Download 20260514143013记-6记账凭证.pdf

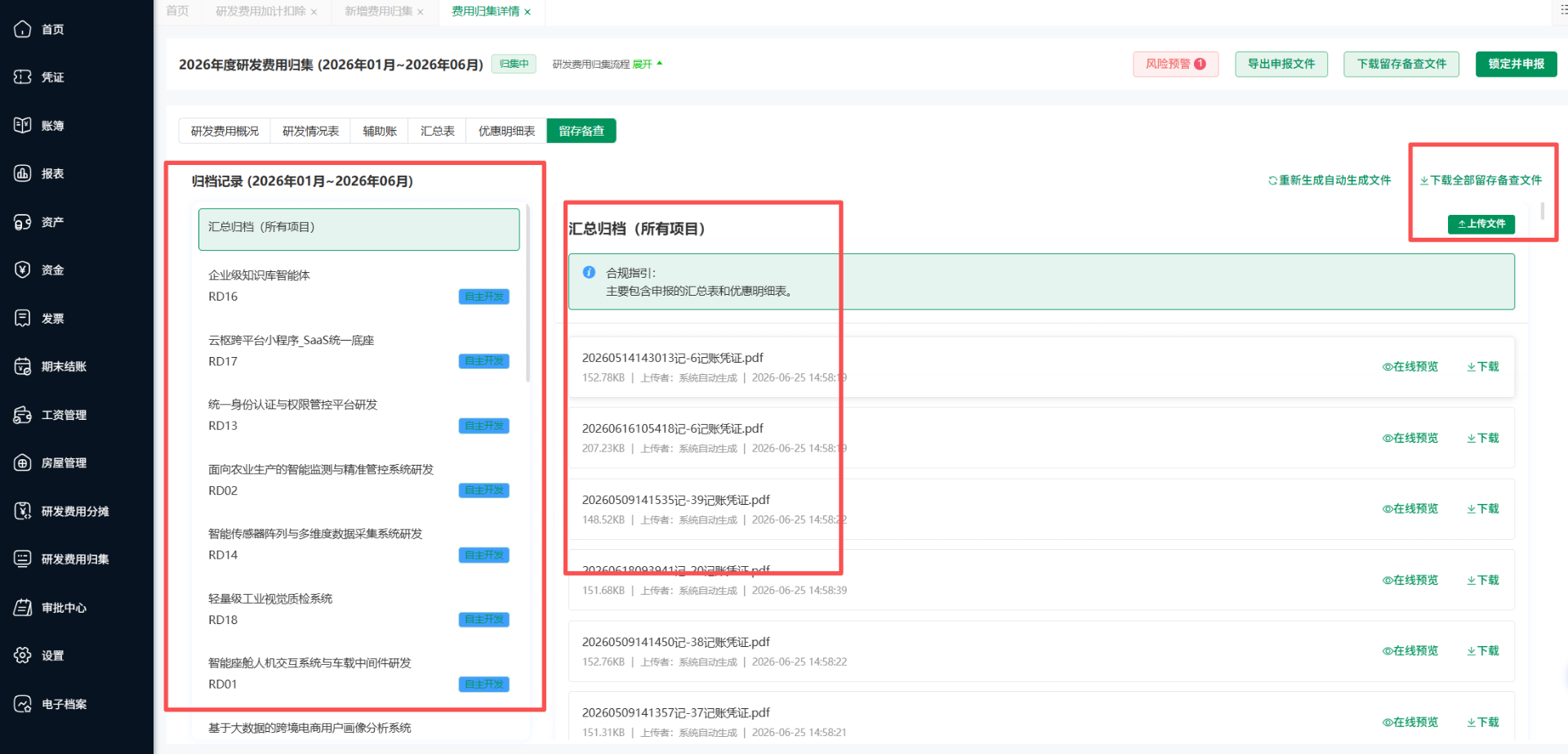coord(1482,367)
